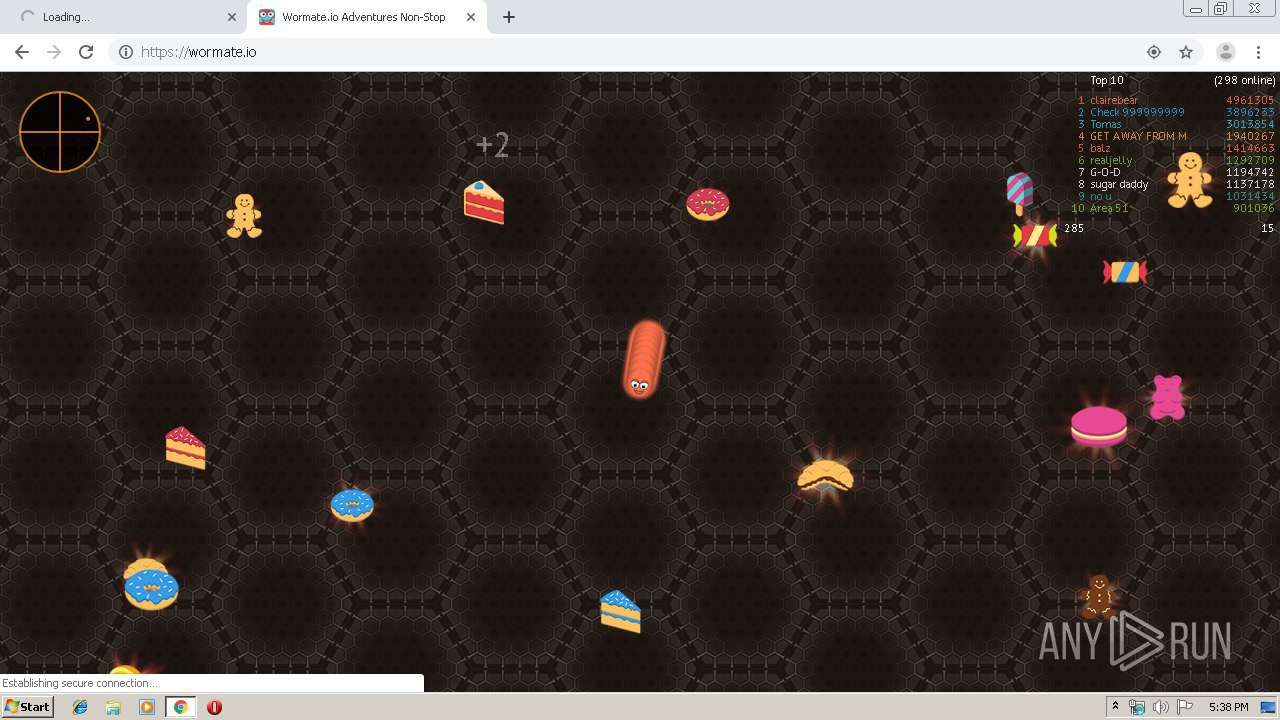Image resolution: width=1280 pixels, height=720 pixels.
Task: Close the Wormate.io tab
Action: coord(470,17)
